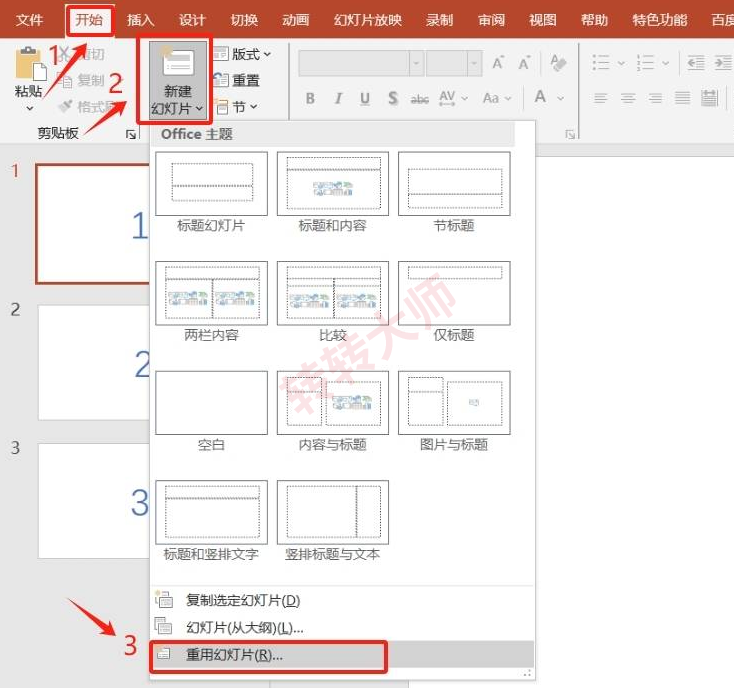The width and height of the screenshot is (734, 688).
Task: Align text left
Action: click(x=601, y=98)
